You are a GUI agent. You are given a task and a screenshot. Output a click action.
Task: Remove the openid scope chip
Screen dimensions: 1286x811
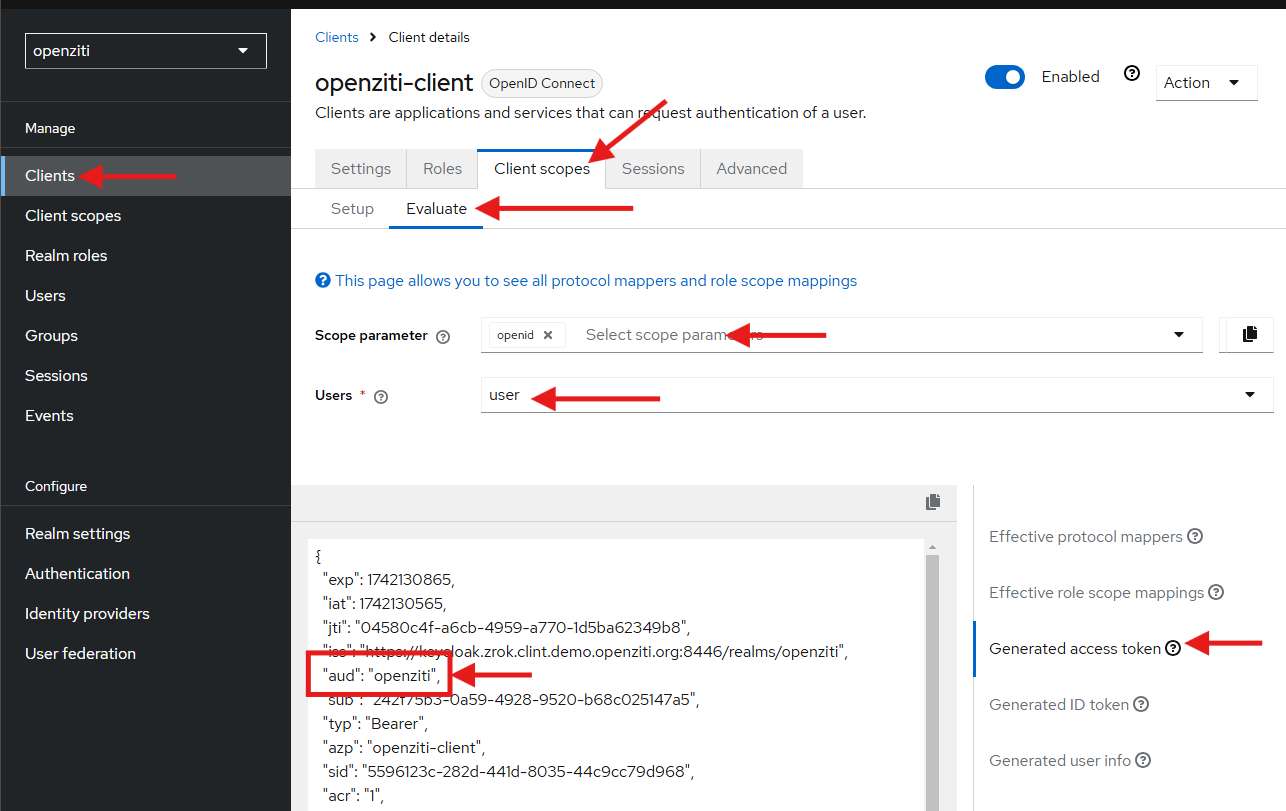[x=548, y=334]
